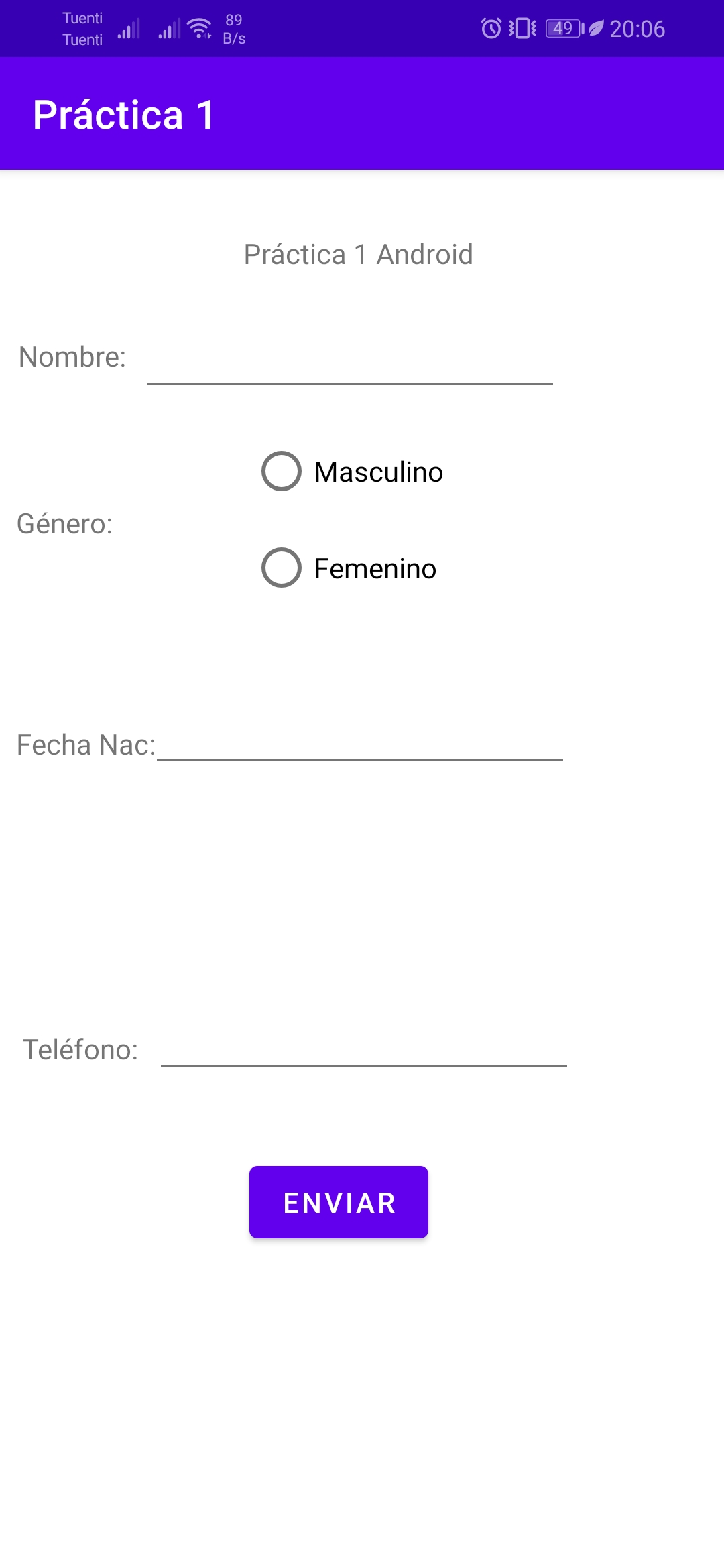Image resolution: width=724 pixels, height=1568 pixels.
Task: Tap the Teléfono label
Action: tap(80, 1050)
